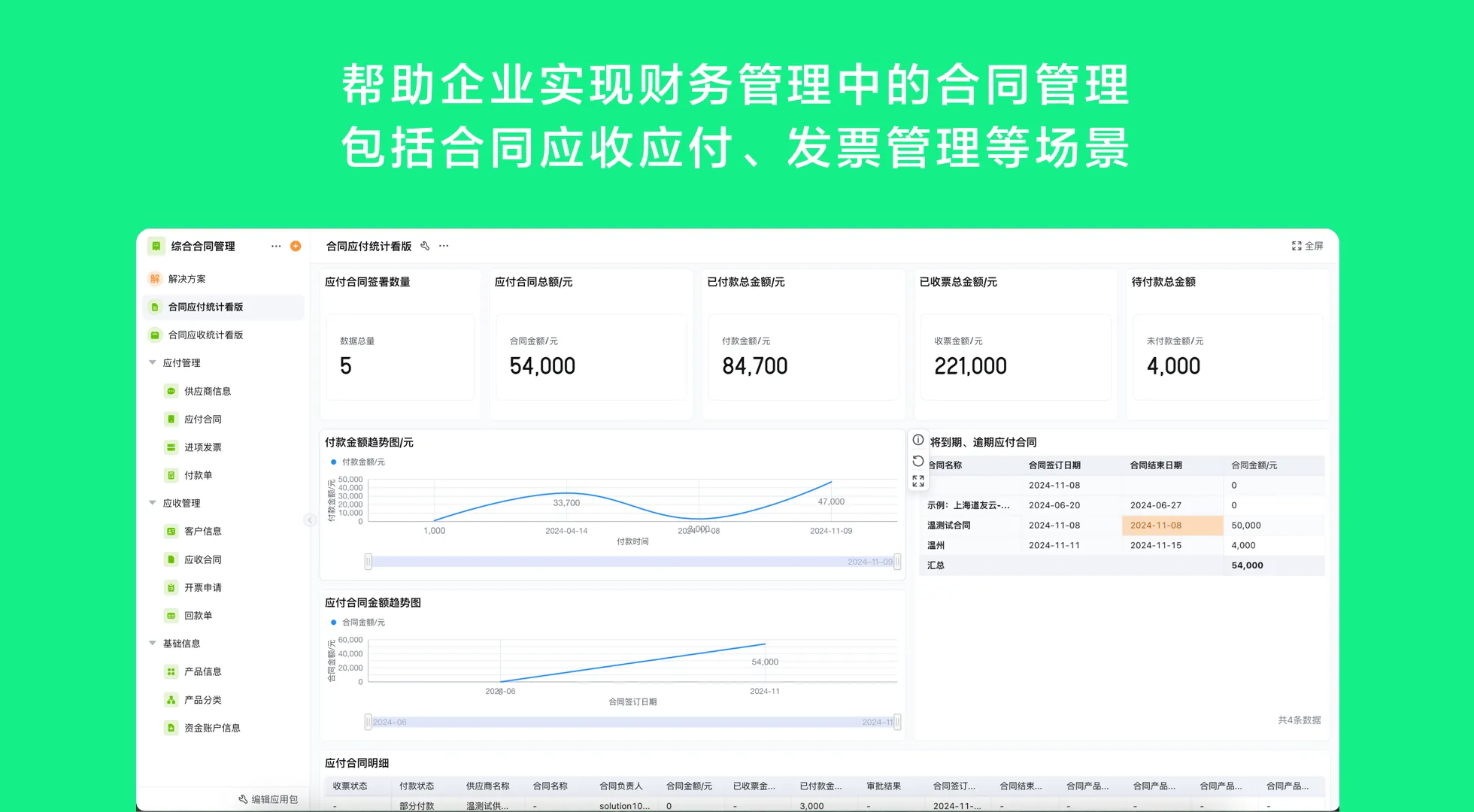The image size is (1474, 812).
Task: Expand the overdue contracts widget to fullscreen
Action: (x=917, y=480)
